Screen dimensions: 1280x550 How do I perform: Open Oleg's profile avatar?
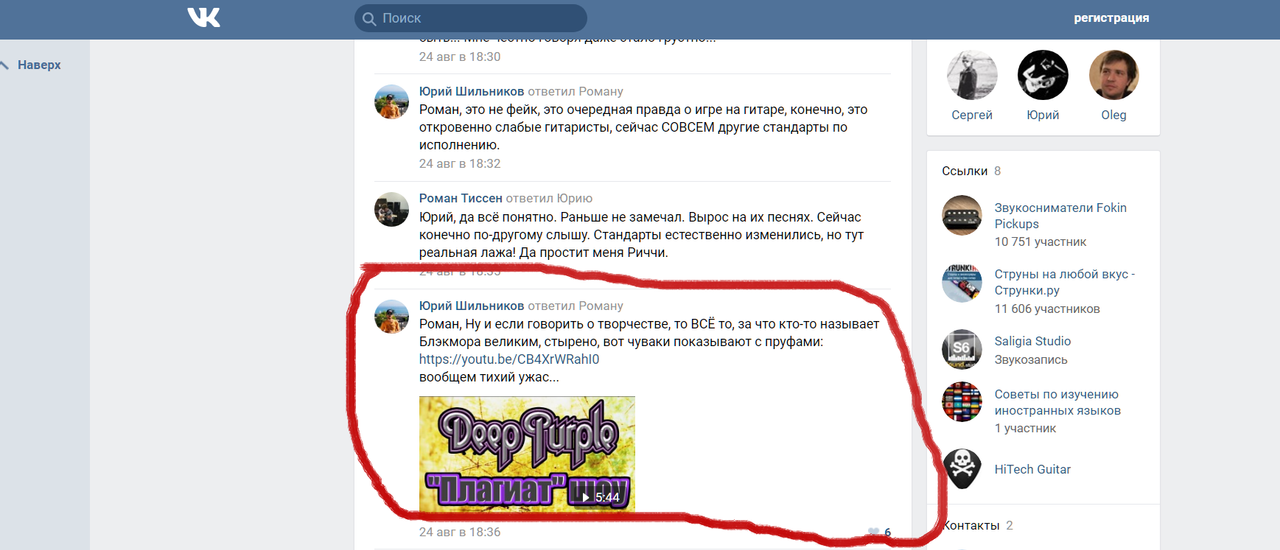[x=1113, y=75]
